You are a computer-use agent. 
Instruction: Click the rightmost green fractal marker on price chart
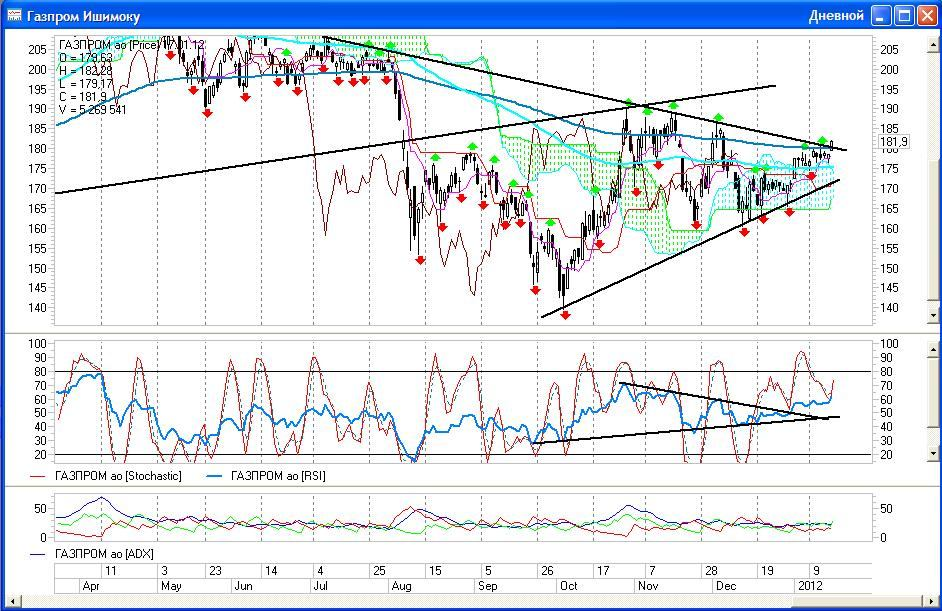click(x=822, y=141)
